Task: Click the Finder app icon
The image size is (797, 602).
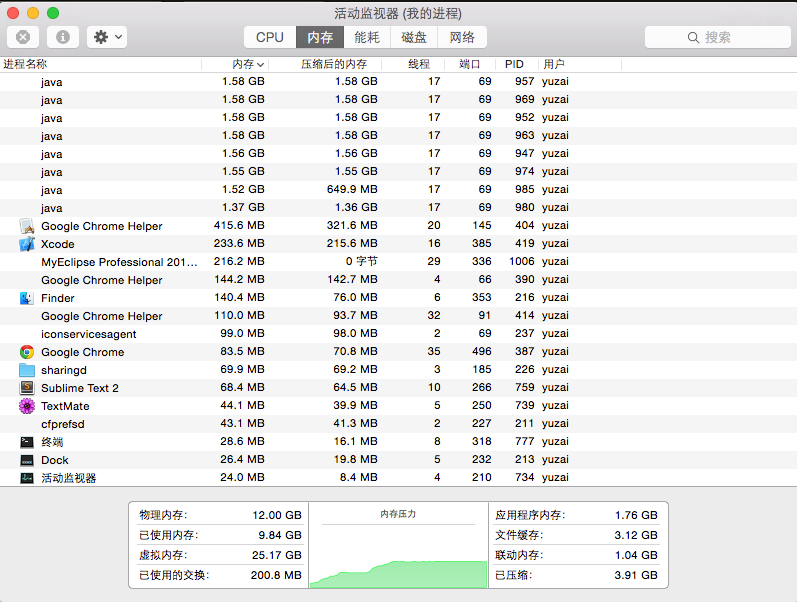Action: pyautogui.click(x=26, y=298)
